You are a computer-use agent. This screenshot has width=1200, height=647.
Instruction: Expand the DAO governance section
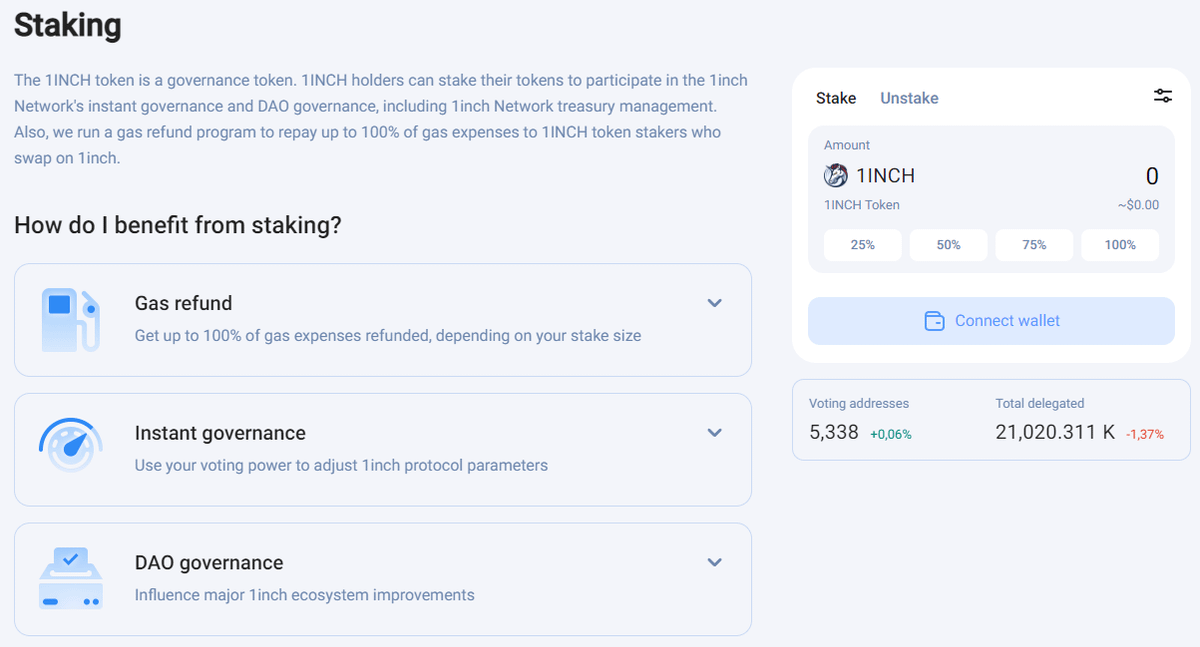pos(714,562)
